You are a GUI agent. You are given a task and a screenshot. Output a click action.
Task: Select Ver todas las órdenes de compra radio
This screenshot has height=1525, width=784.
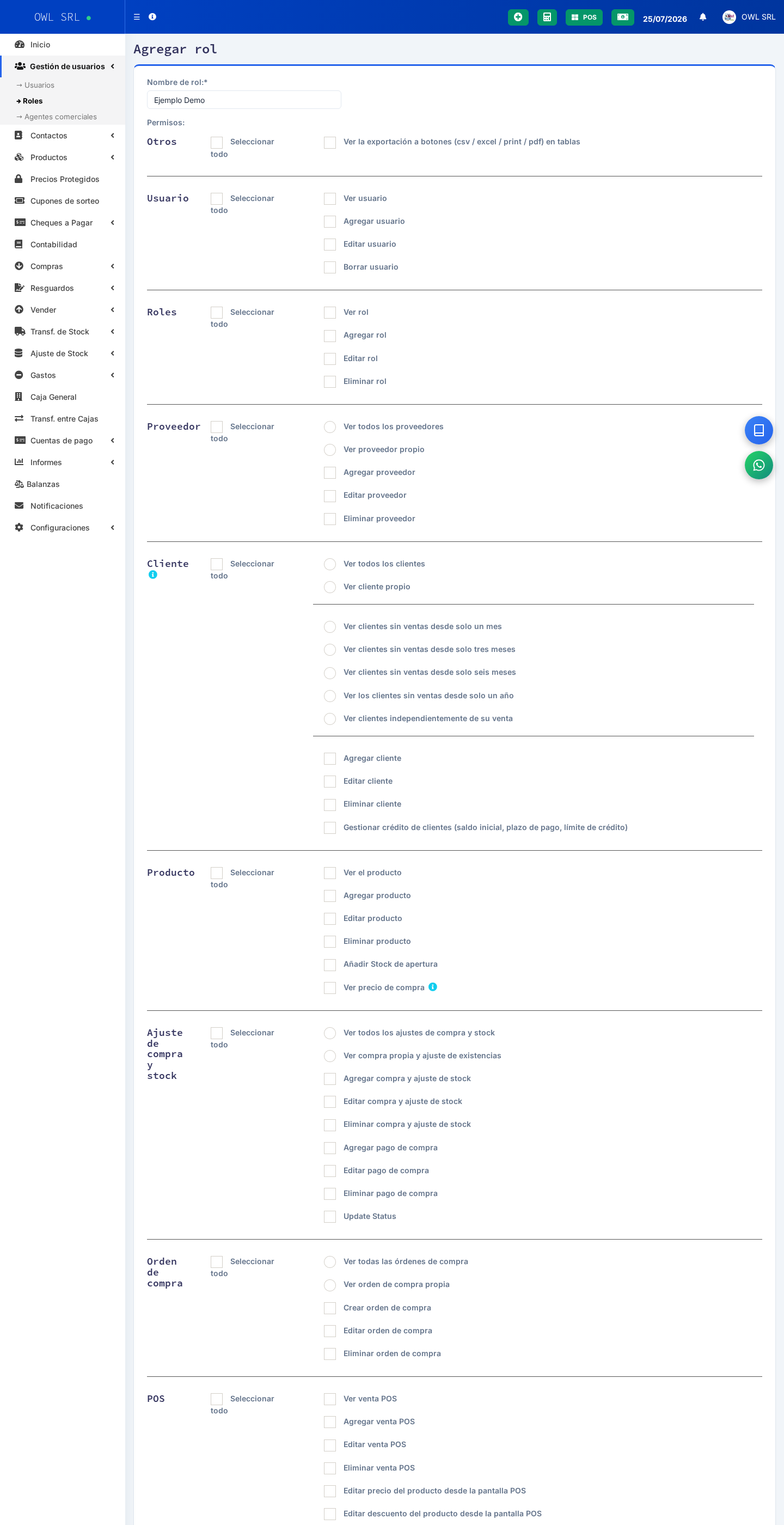(329, 1262)
